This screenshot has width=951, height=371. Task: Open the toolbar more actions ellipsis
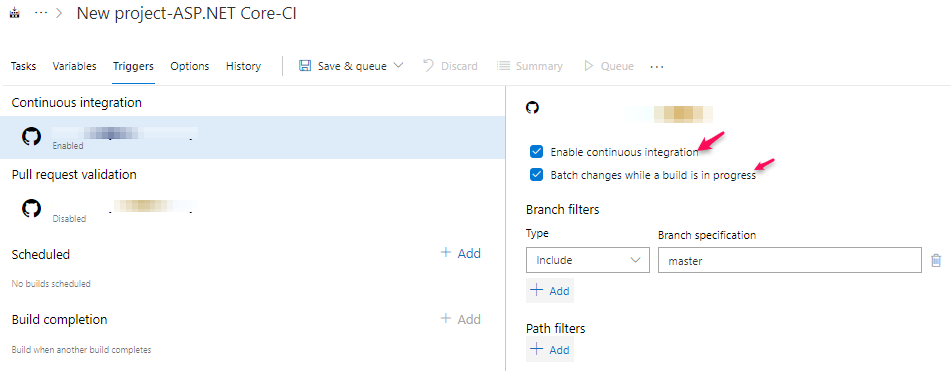point(657,67)
